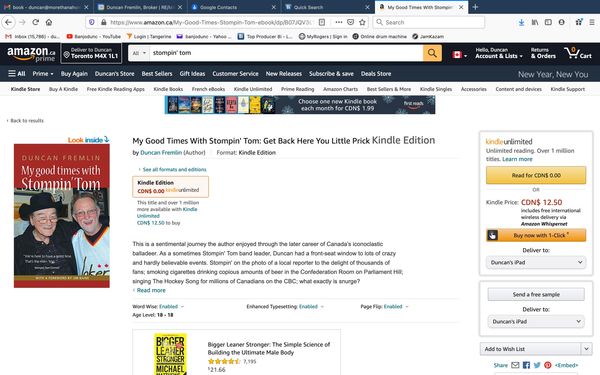Viewport: 600px width, 375px height.
Task: Reload the page with refresh icon
Action: (x=36, y=22)
